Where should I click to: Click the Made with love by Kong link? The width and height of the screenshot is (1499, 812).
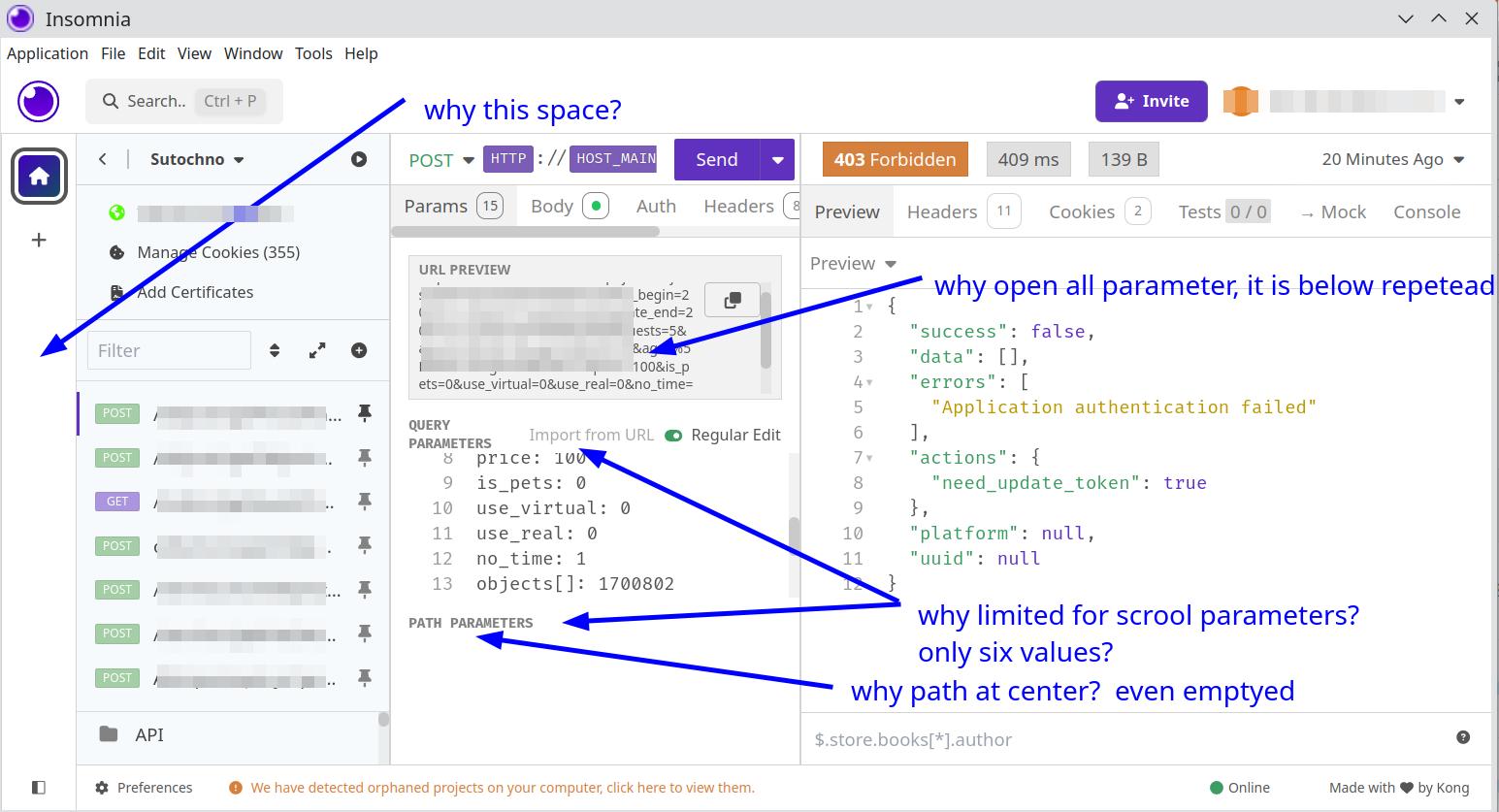tap(1399, 788)
